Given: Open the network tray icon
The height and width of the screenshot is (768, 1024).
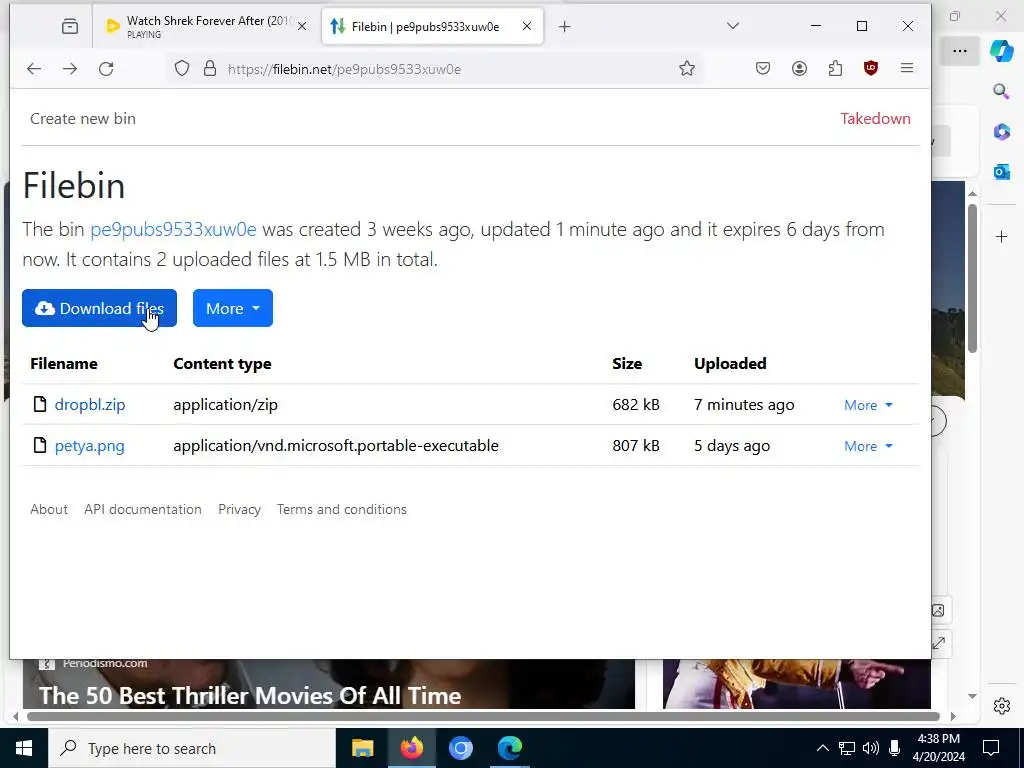Looking at the screenshot, I should click(x=847, y=748).
